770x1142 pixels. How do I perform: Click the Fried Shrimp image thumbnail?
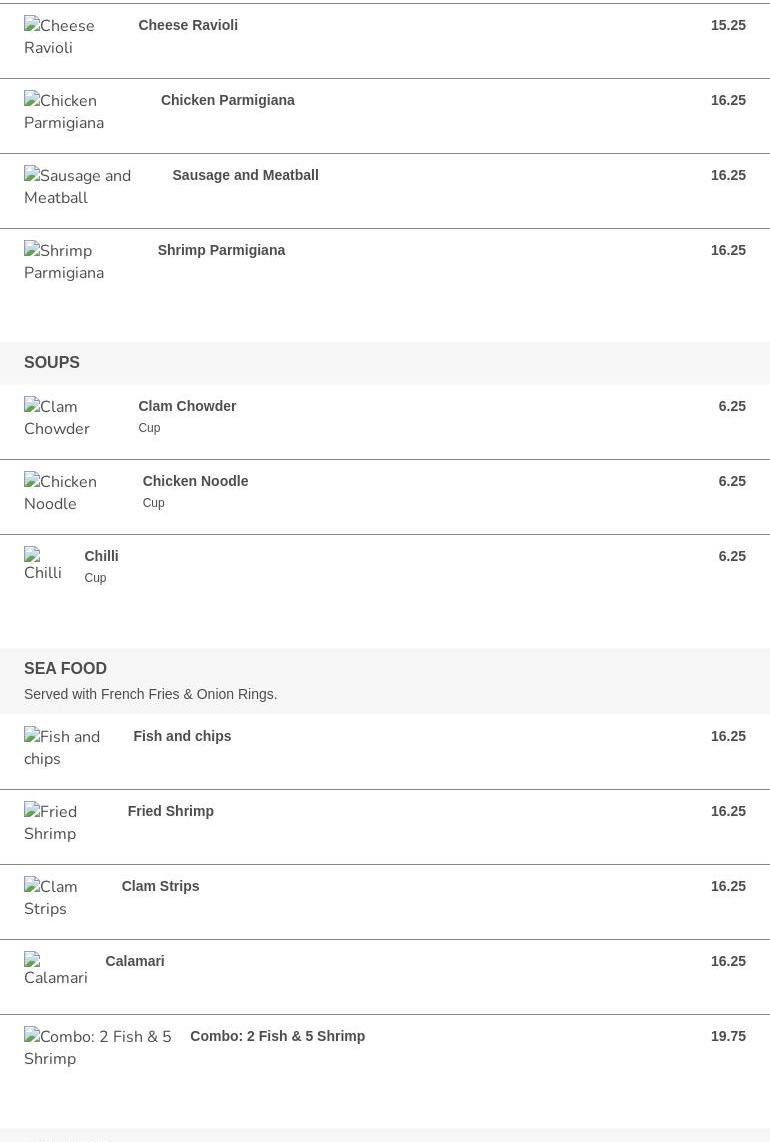click(x=50, y=822)
